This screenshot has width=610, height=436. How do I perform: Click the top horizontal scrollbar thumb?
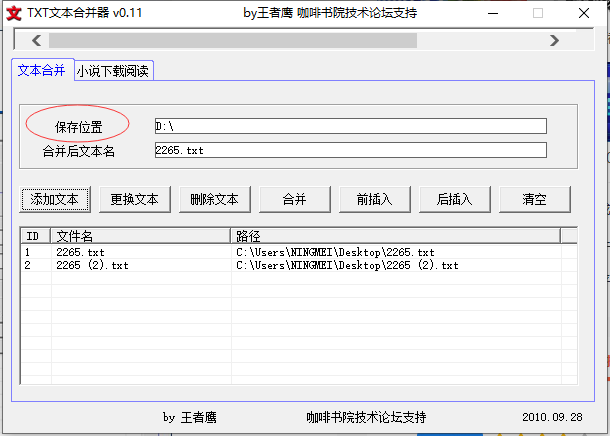(x=233, y=40)
